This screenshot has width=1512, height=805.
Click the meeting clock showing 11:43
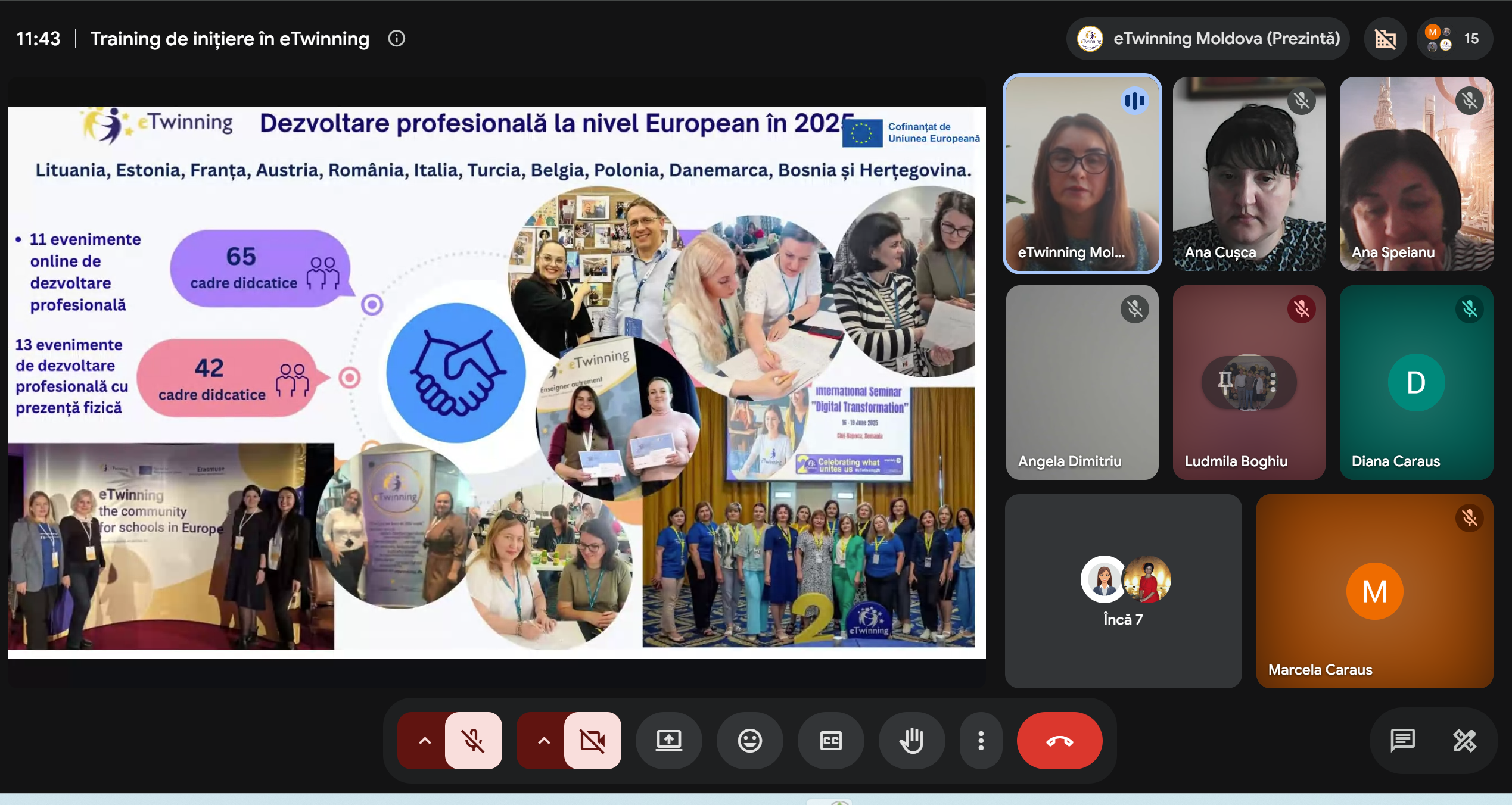(38, 39)
